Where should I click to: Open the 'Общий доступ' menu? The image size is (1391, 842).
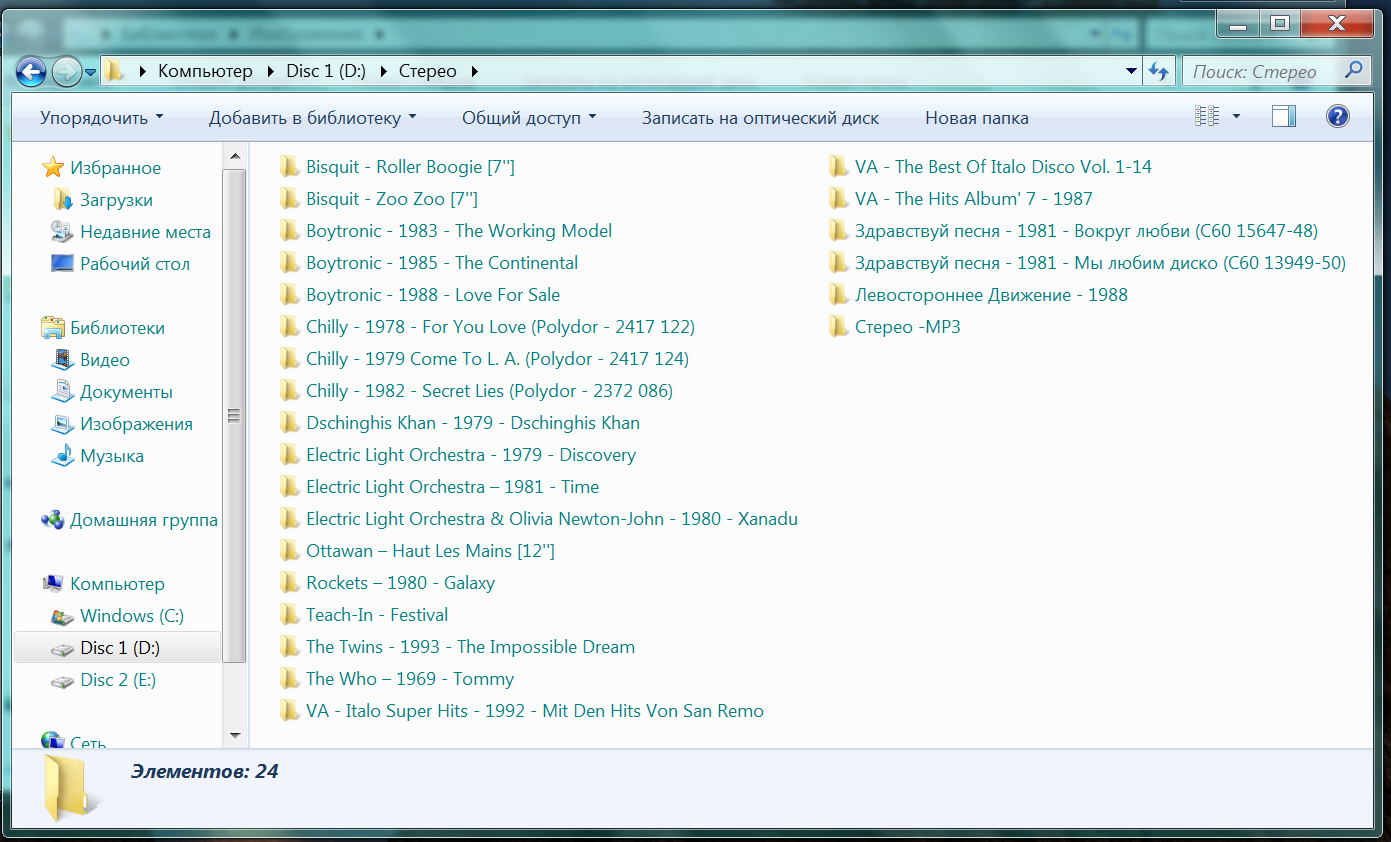[x=529, y=118]
